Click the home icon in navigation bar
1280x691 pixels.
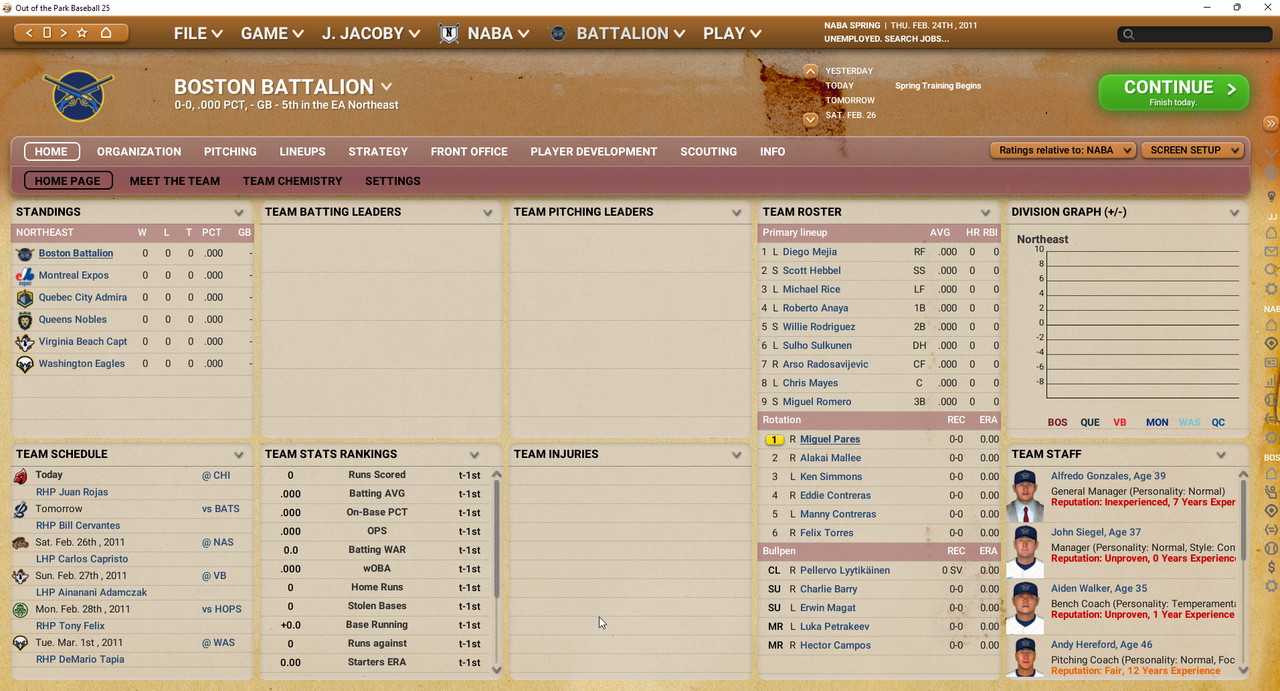point(106,33)
